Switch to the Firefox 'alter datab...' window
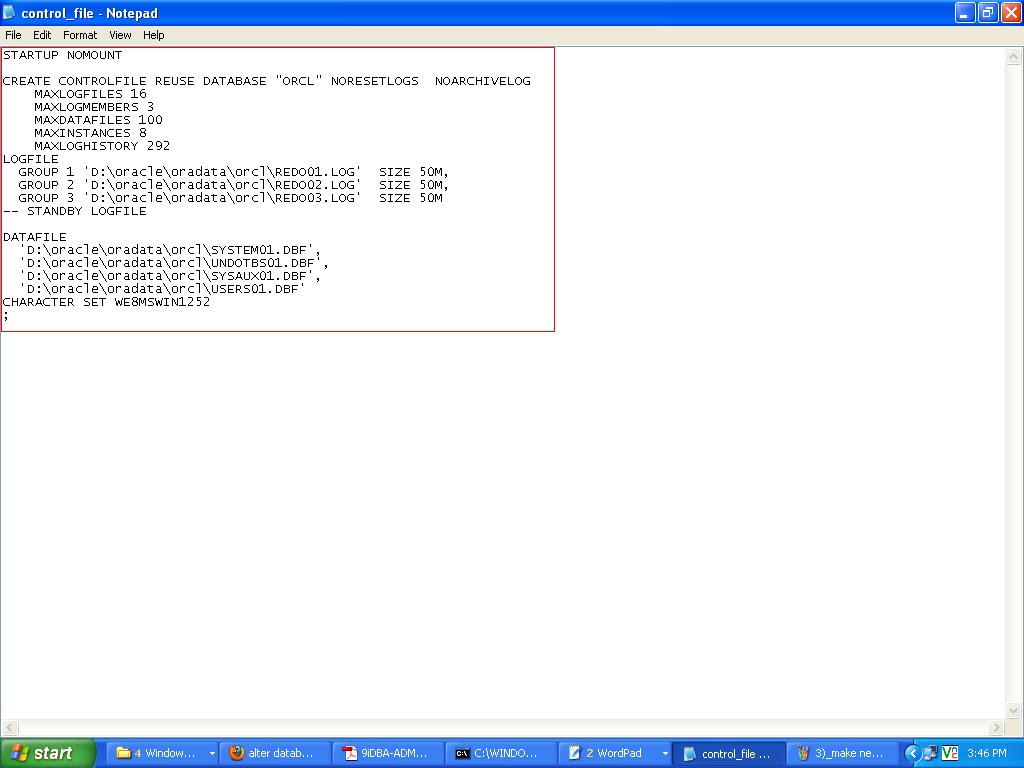 coord(274,752)
